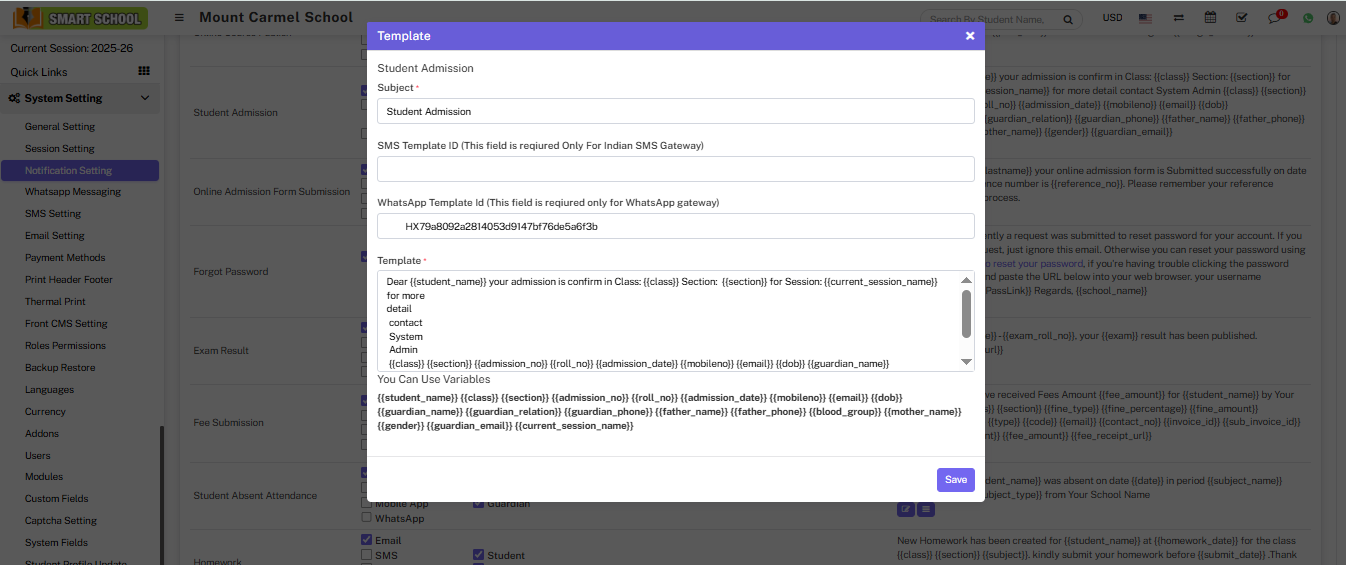Image resolution: width=1346 pixels, height=565 pixels.
Task: Open Captcha Setting in sidebar
Action: click(61, 521)
